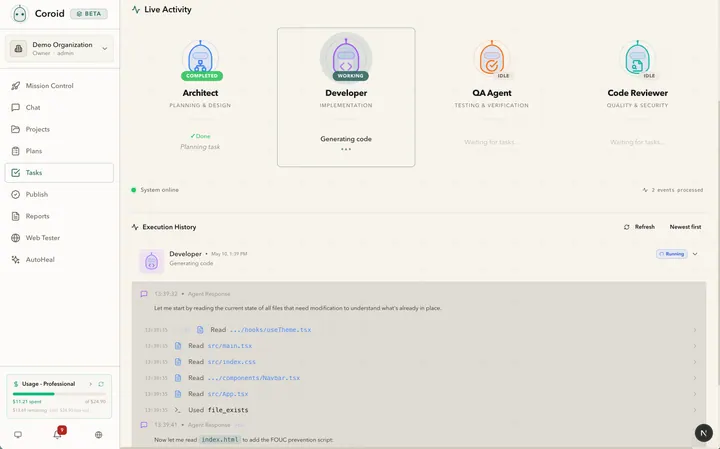This screenshot has width=720, height=449.
Task: Open the src/index.css file link
Action: 231,362
